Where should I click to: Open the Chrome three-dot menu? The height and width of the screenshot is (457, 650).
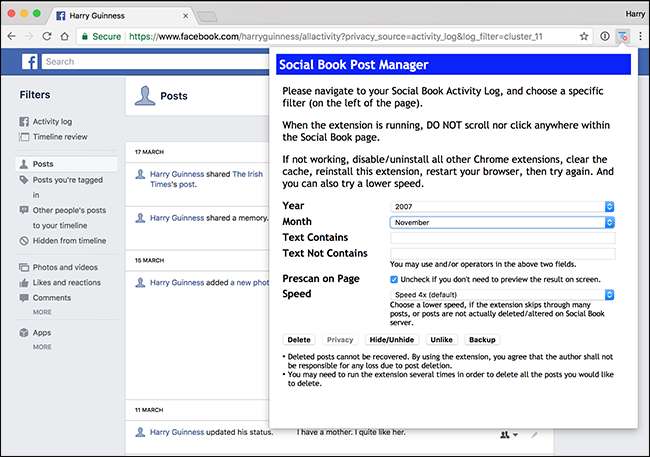pos(640,36)
